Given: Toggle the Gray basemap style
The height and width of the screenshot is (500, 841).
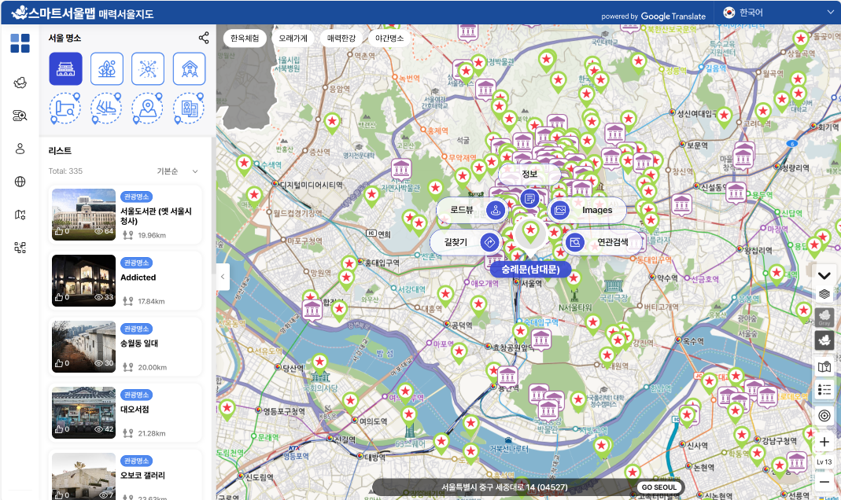Looking at the screenshot, I should click(x=824, y=317).
